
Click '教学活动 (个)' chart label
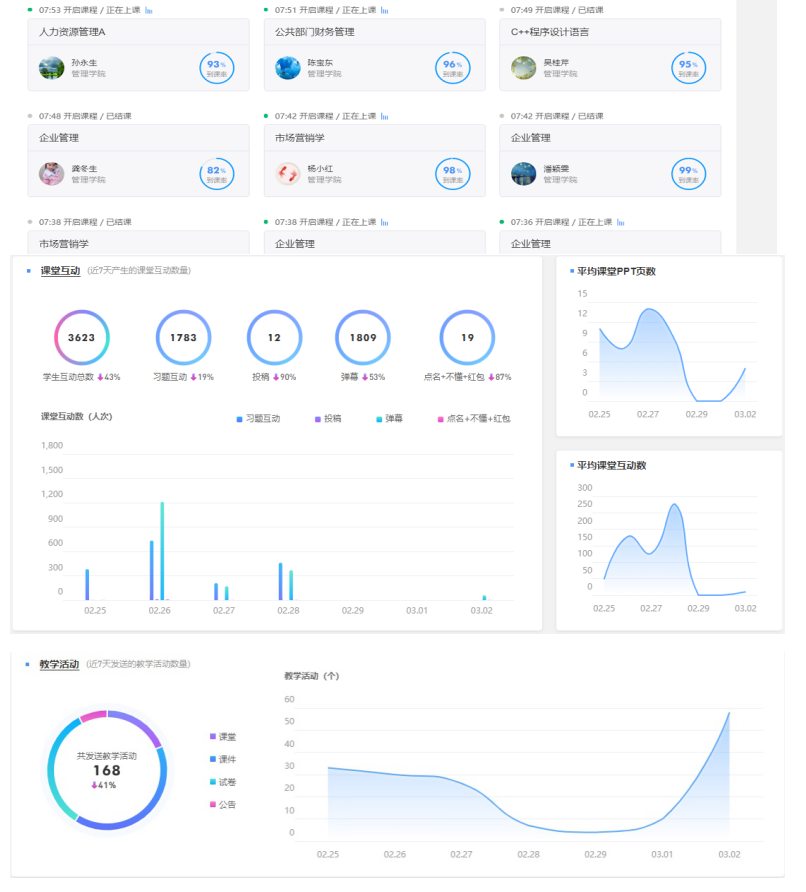(x=312, y=676)
